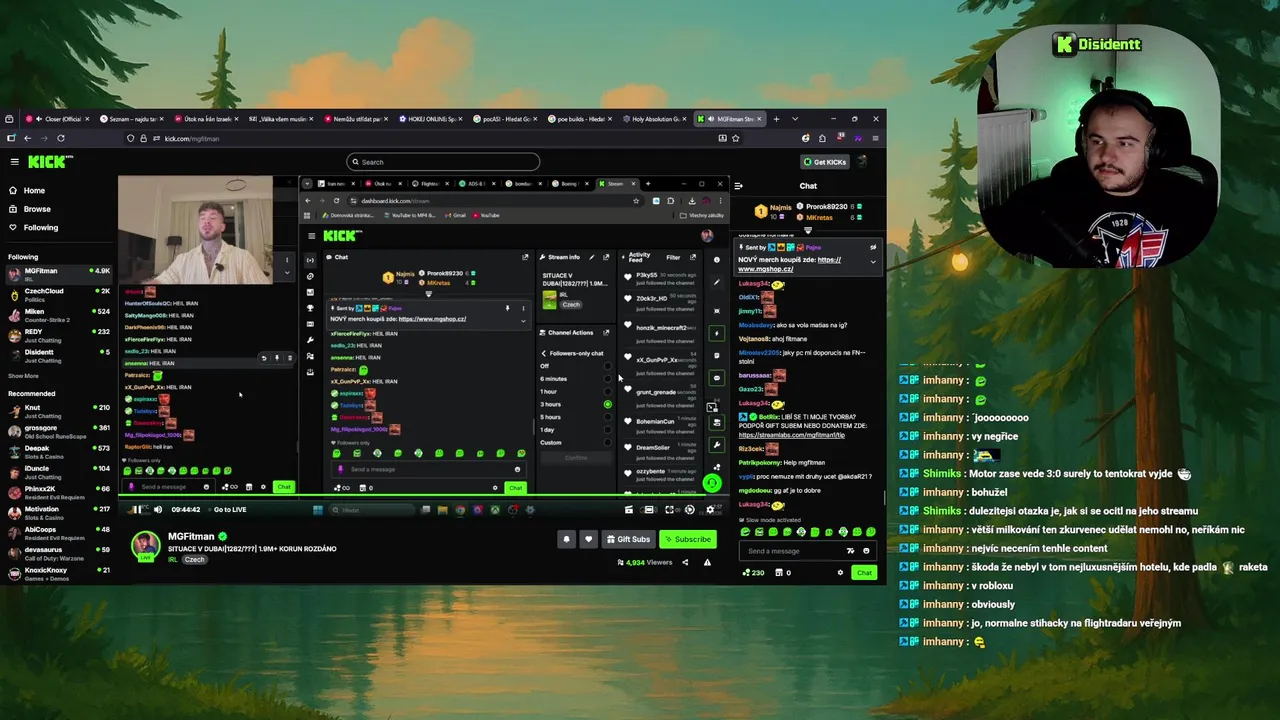The width and height of the screenshot is (1280, 720).
Task: Open the emote picker in the chat input
Action: click(x=866, y=550)
